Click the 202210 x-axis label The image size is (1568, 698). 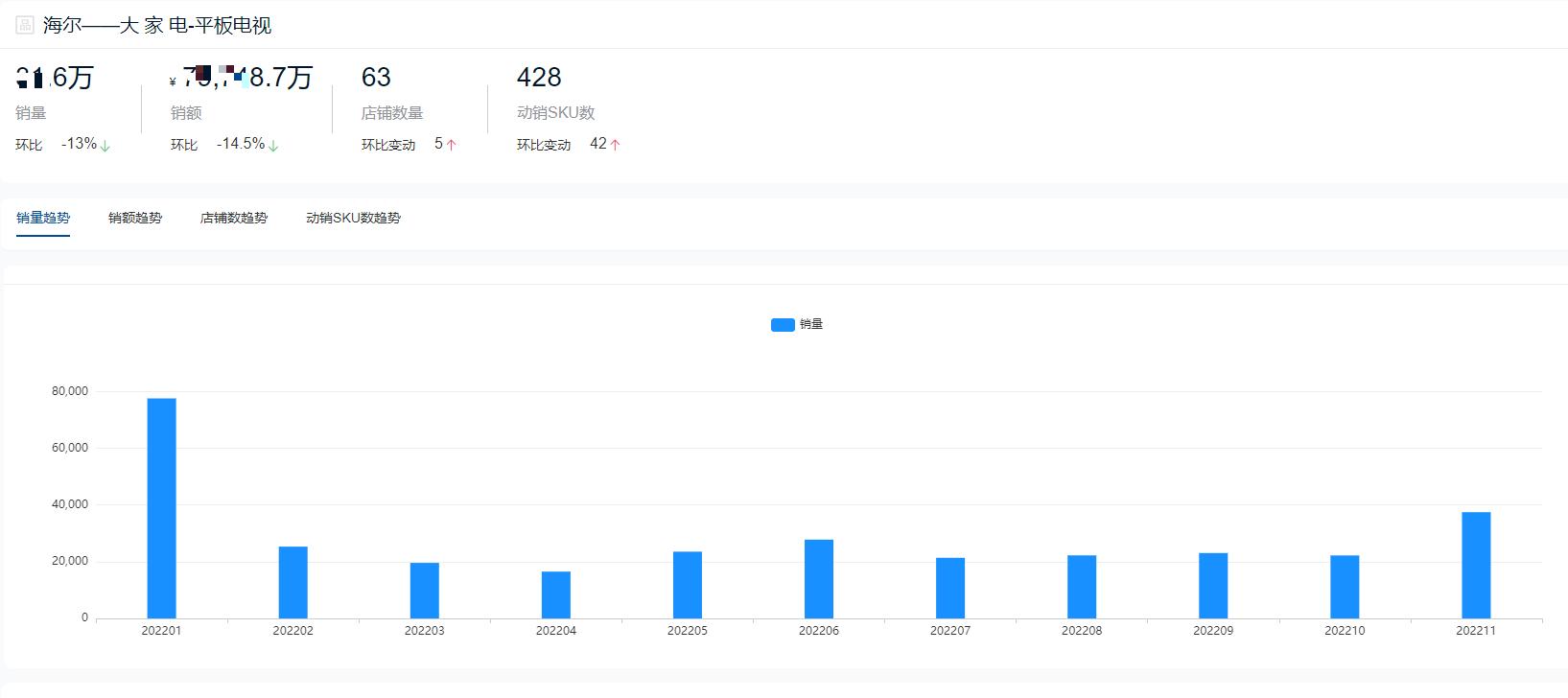point(1345,631)
